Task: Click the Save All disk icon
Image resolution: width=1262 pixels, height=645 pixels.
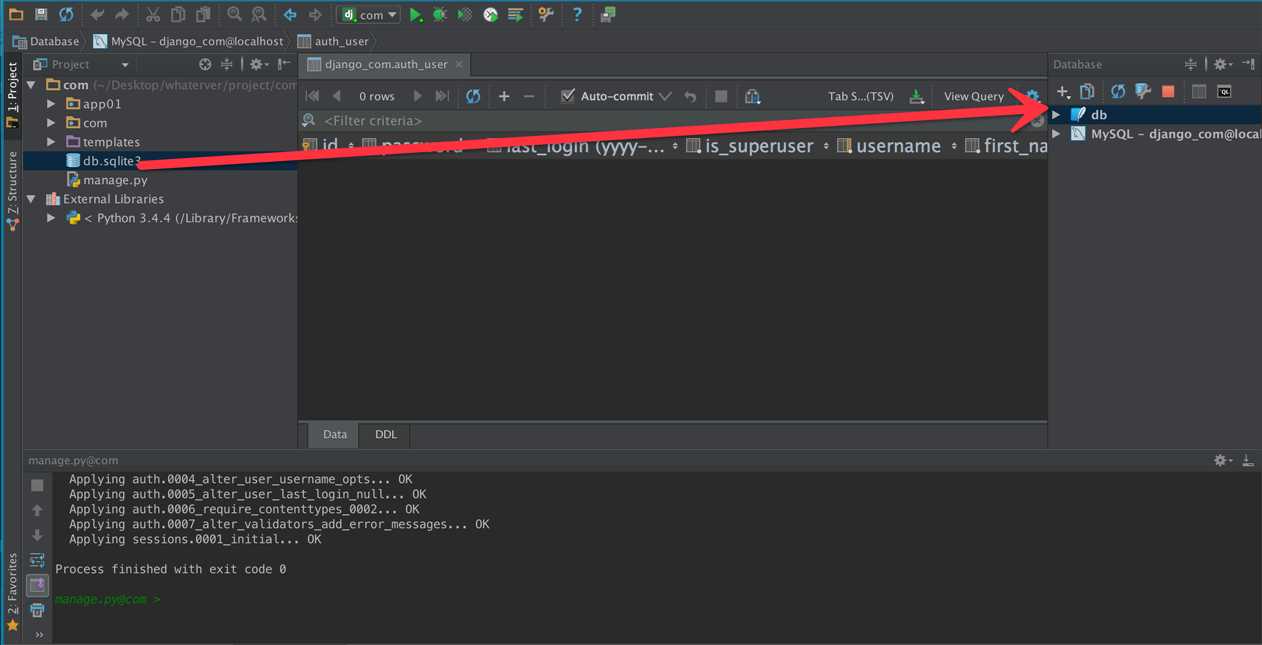Action: (41, 15)
